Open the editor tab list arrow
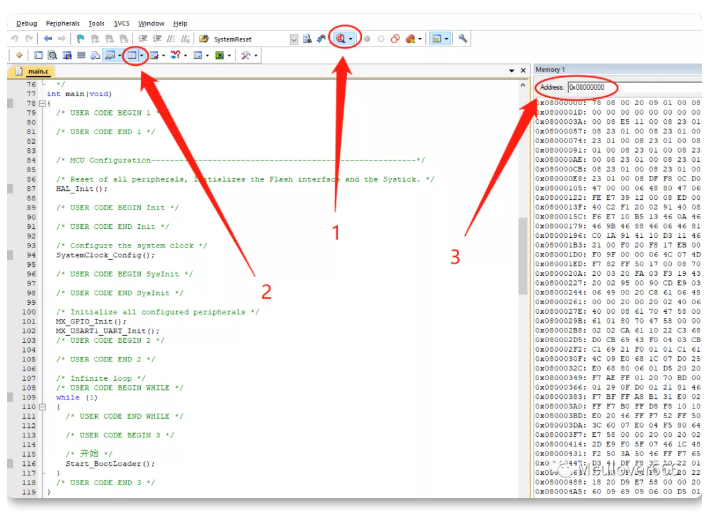This screenshot has height=517, width=718. pyautogui.click(x=511, y=71)
